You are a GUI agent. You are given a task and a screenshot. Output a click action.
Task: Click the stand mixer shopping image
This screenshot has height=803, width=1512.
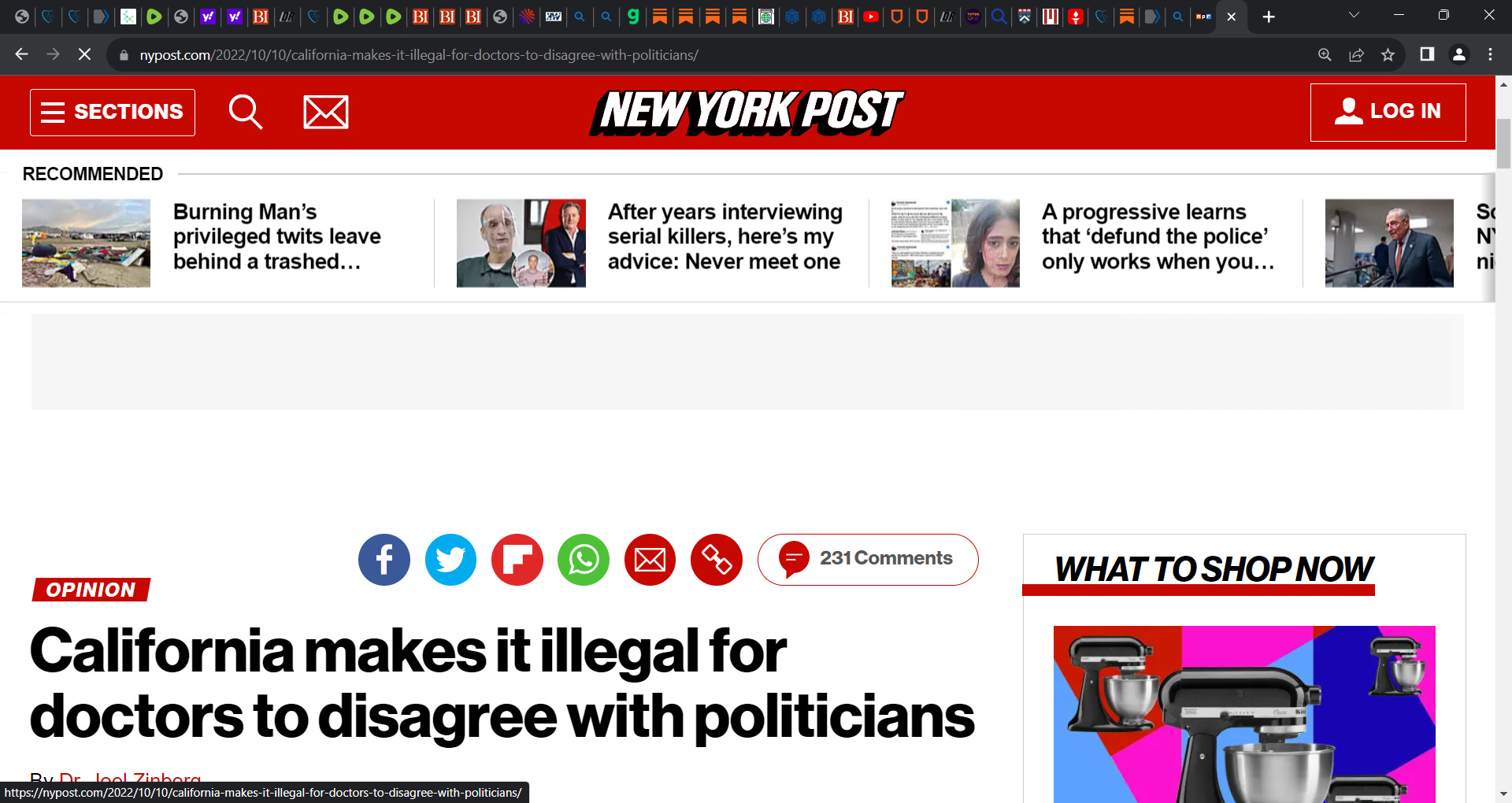point(1244,714)
